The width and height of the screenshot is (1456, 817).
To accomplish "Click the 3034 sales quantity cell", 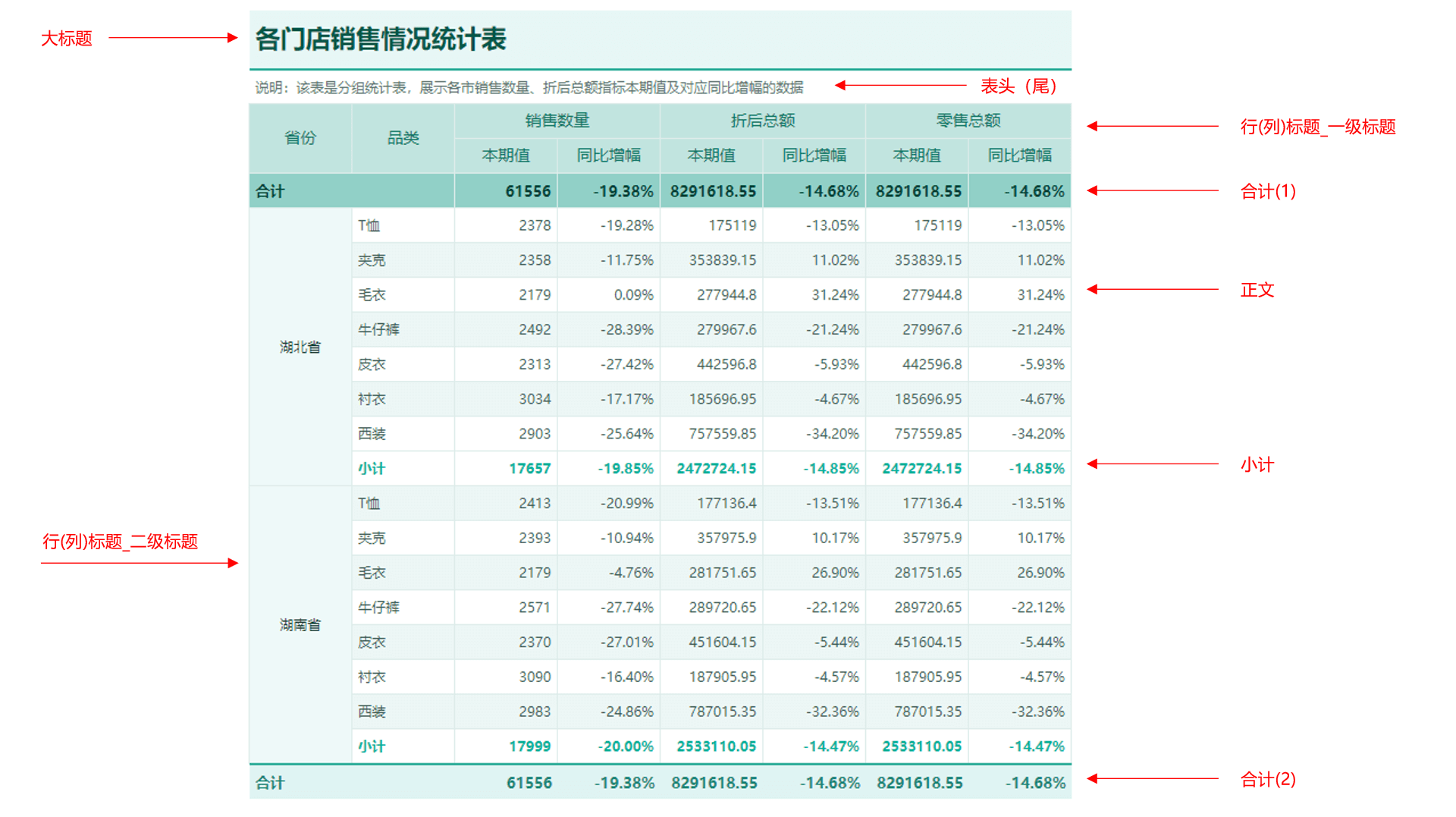I will tap(506, 399).
